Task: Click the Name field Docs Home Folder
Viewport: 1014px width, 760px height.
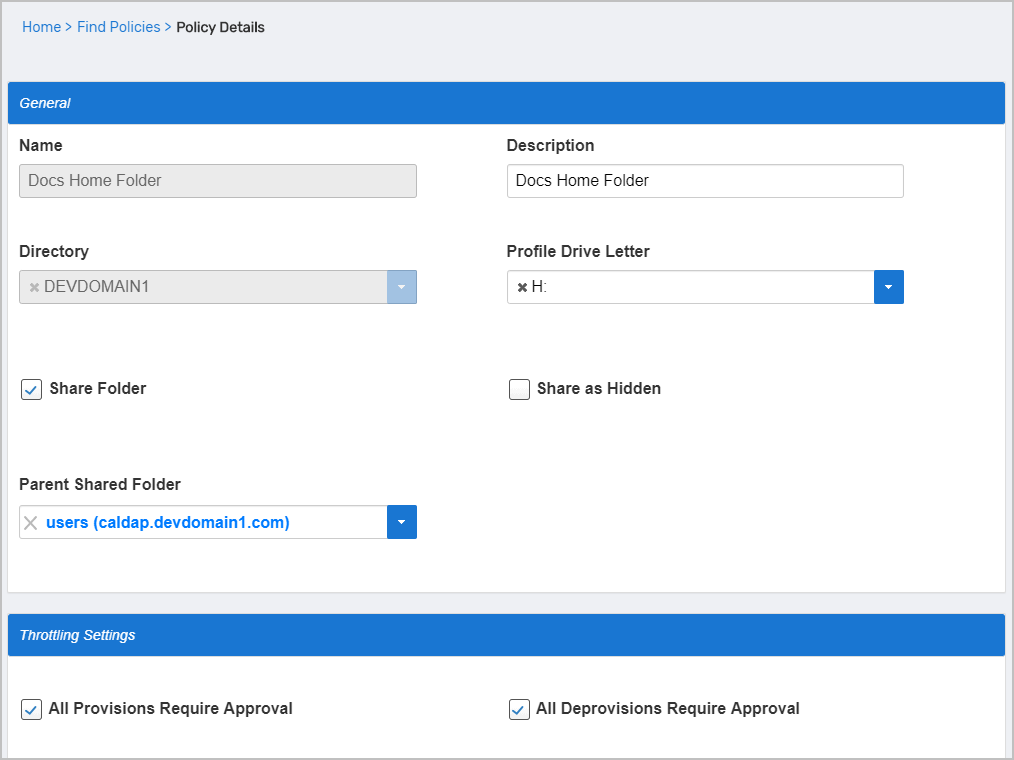Action: point(217,181)
